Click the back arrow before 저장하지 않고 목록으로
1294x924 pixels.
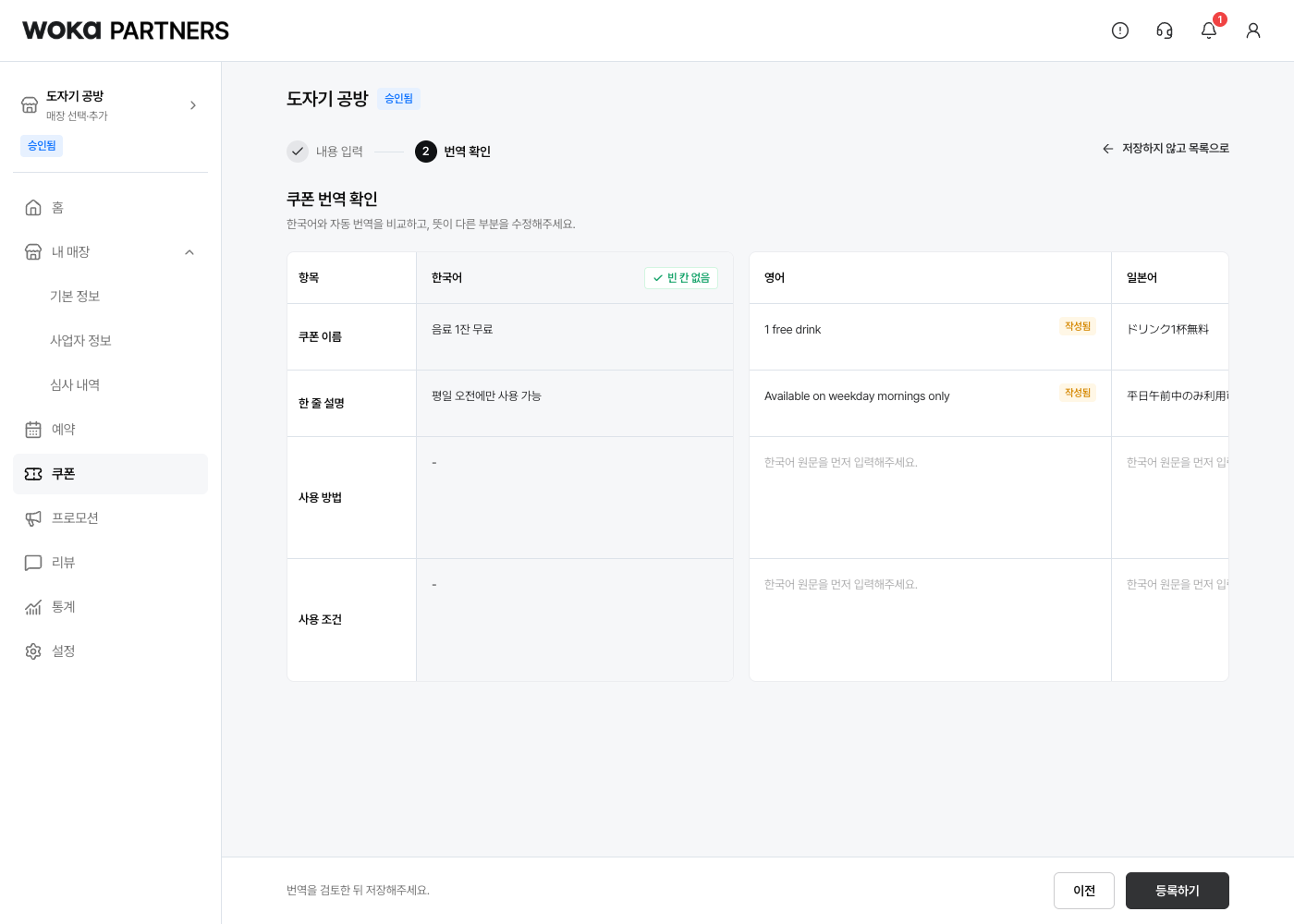1107,149
